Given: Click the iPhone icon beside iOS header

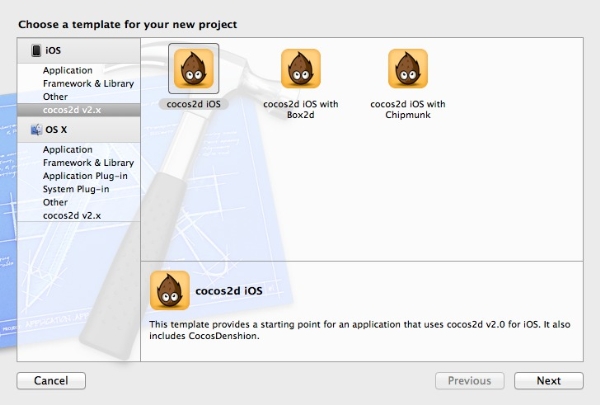Looking at the screenshot, I should (x=36, y=50).
